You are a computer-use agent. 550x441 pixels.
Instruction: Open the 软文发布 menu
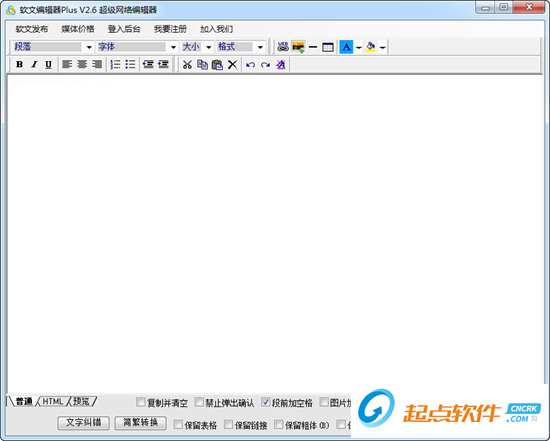[32, 29]
